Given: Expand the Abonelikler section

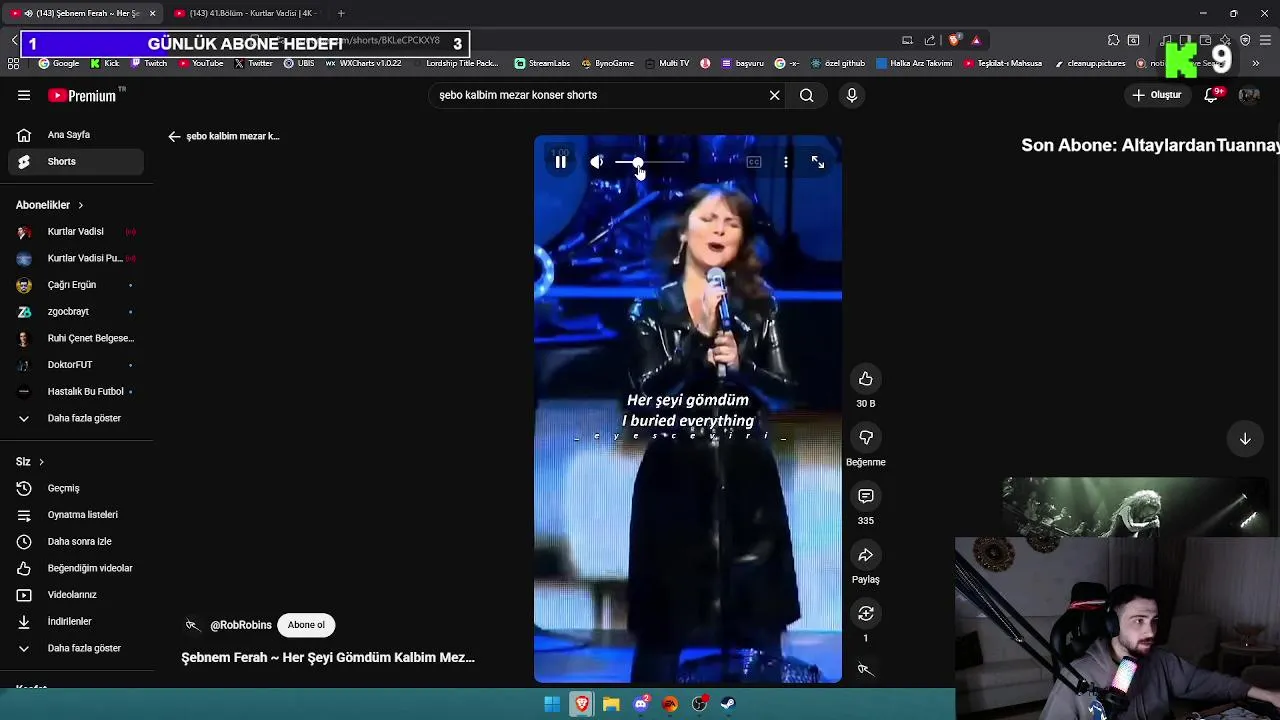Looking at the screenshot, I should 50,205.
